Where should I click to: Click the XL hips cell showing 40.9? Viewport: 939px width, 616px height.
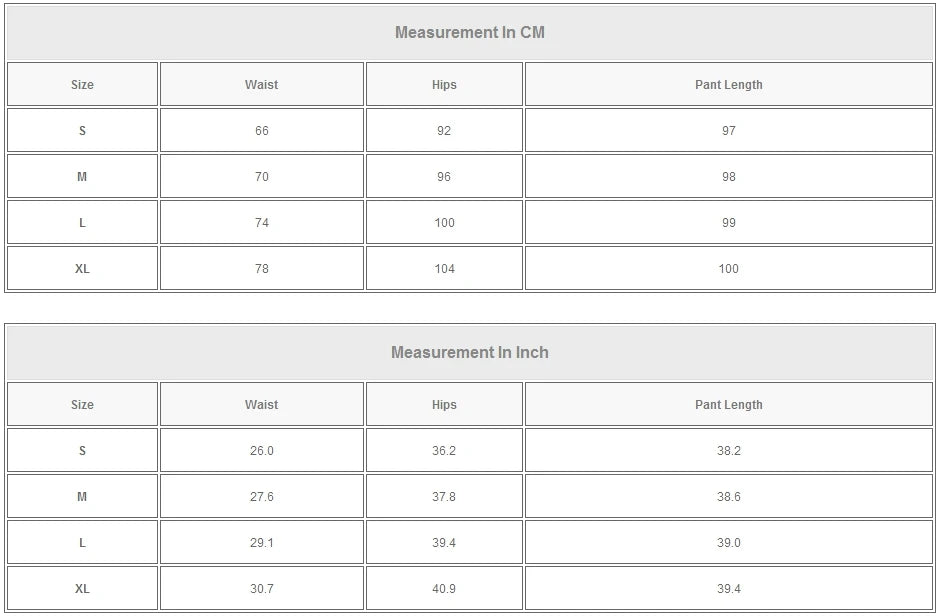coord(444,589)
